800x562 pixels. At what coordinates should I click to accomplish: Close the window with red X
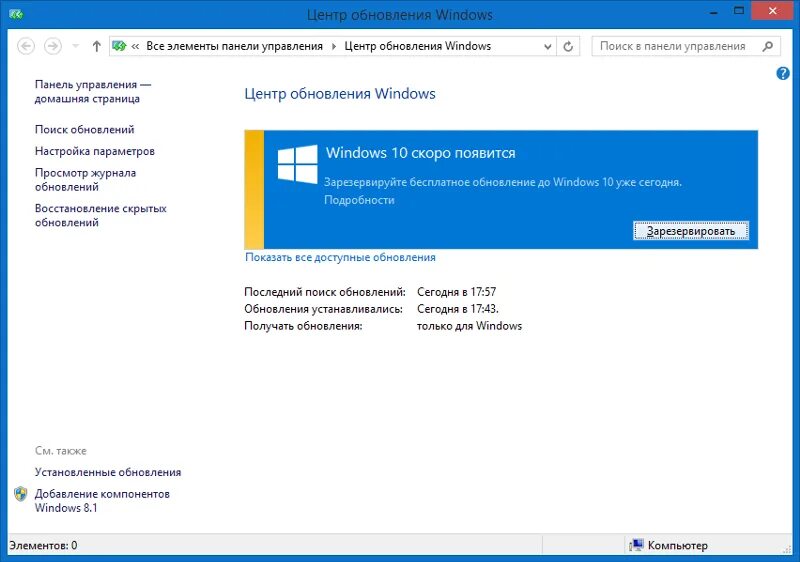(x=772, y=11)
